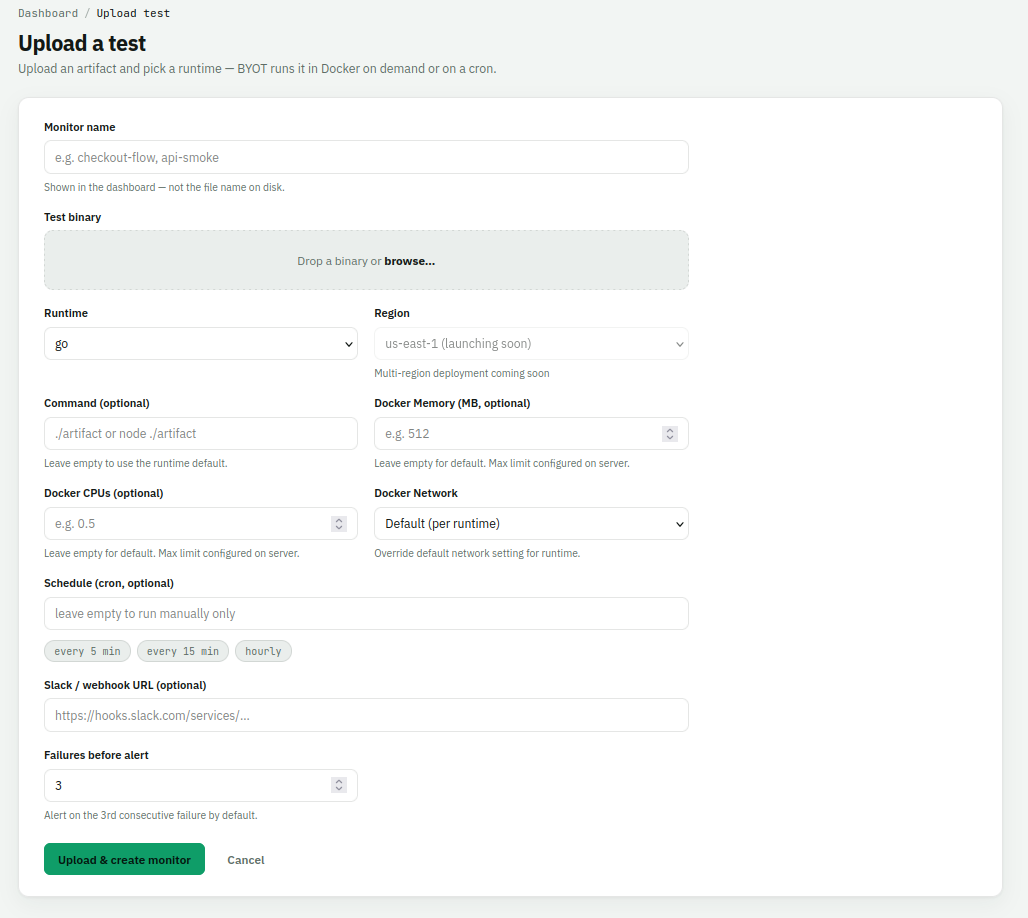
Task: Select the every 5 min preset
Action: (87, 651)
